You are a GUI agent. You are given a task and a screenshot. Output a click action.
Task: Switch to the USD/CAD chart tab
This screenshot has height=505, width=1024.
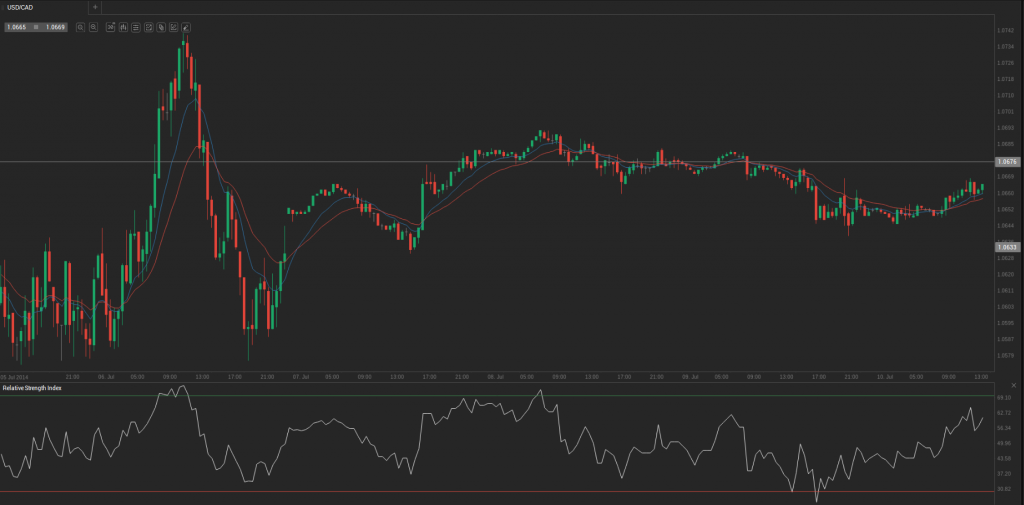tap(22, 7)
